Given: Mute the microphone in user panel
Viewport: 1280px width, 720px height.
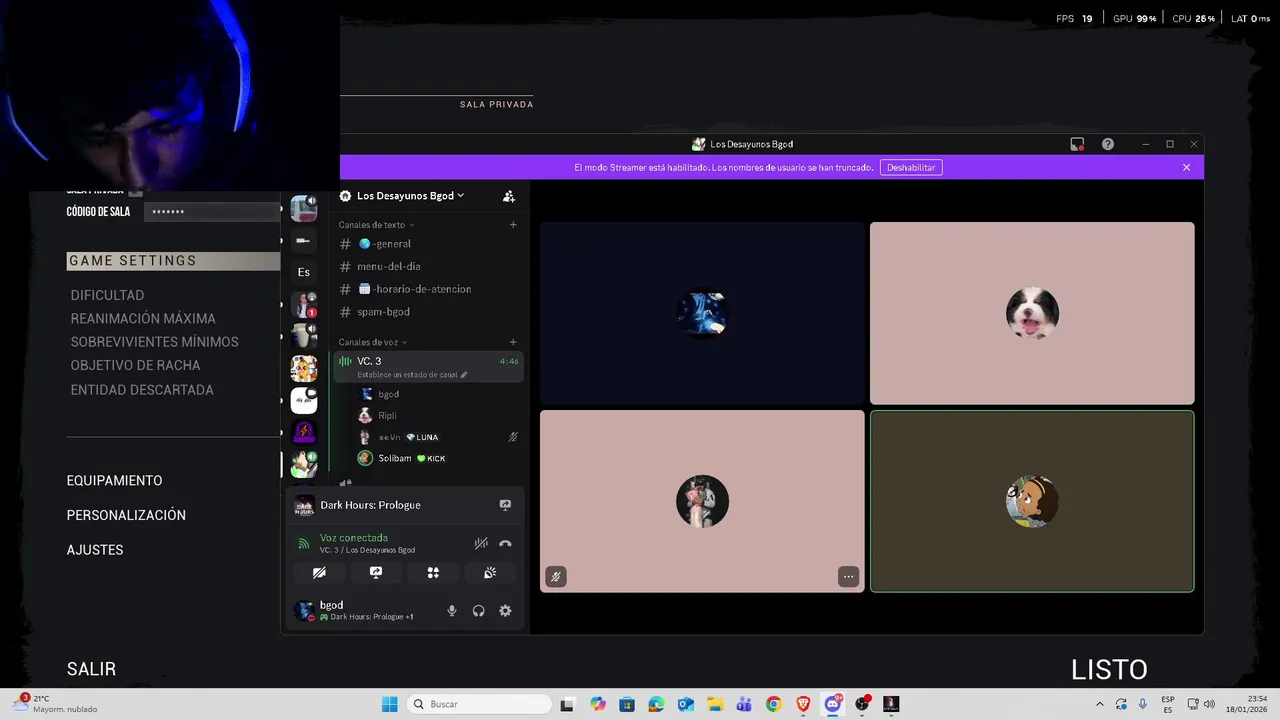Looking at the screenshot, I should click(x=452, y=610).
